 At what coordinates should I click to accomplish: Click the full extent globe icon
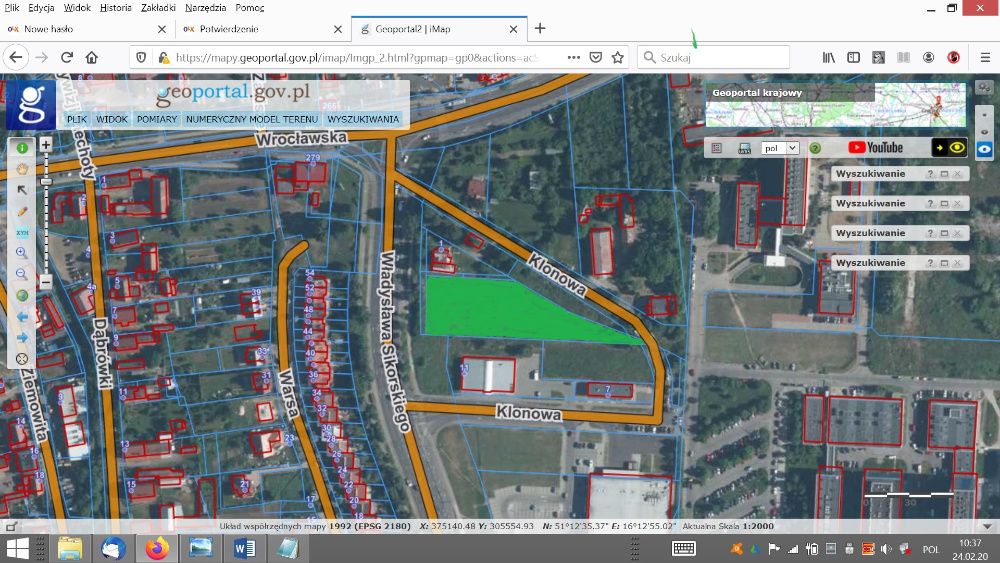[x=22, y=296]
